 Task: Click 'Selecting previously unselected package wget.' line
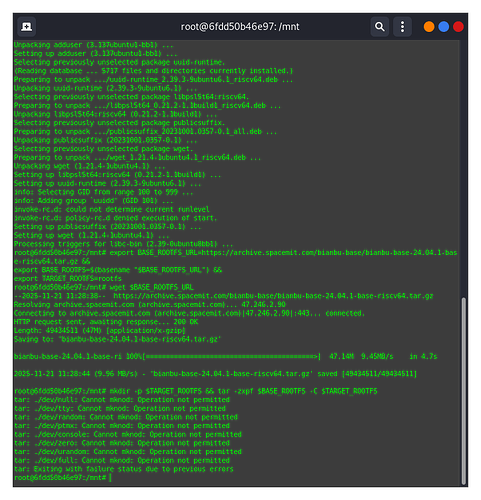point(104,148)
